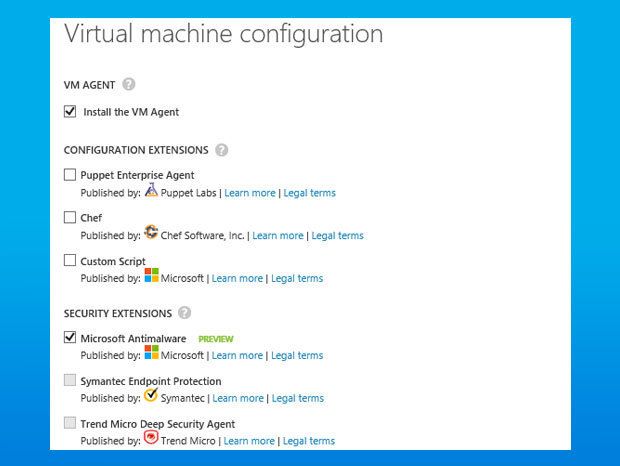This screenshot has height=466, width=620.
Task: Click the Trend Micro Deep Security Agent label
Action: [x=158, y=424]
